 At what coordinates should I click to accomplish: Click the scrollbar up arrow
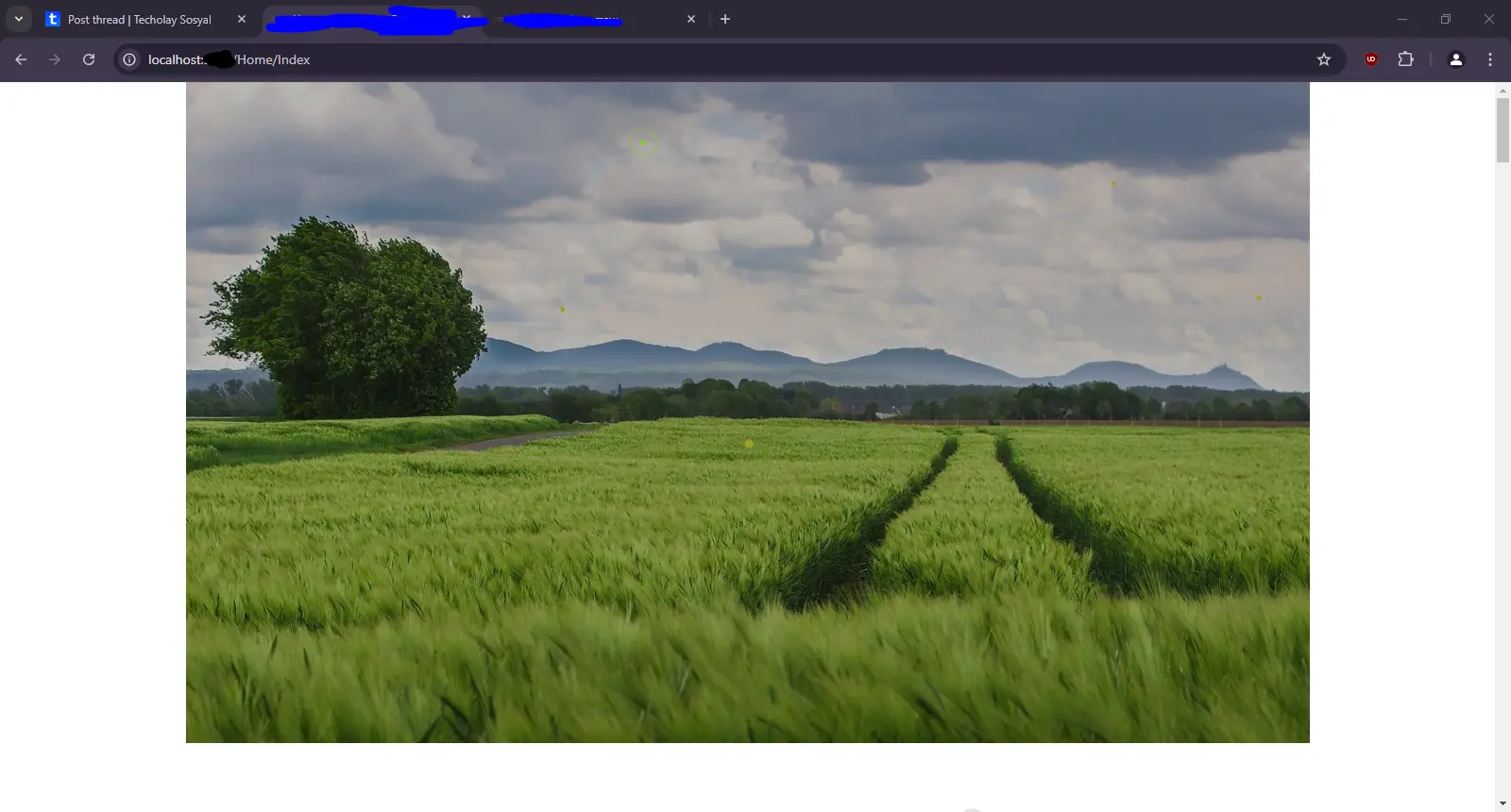[1503, 91]
